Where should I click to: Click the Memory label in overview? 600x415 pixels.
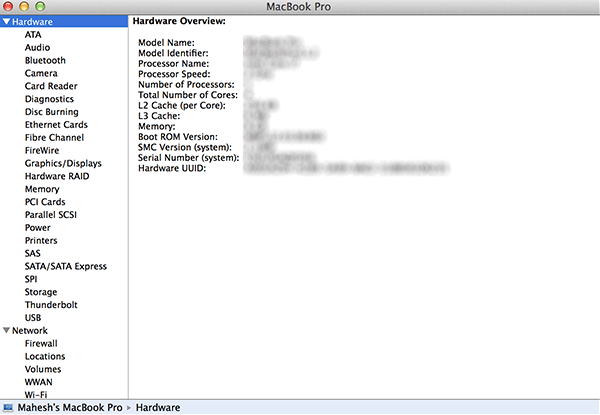click(157, 126)
